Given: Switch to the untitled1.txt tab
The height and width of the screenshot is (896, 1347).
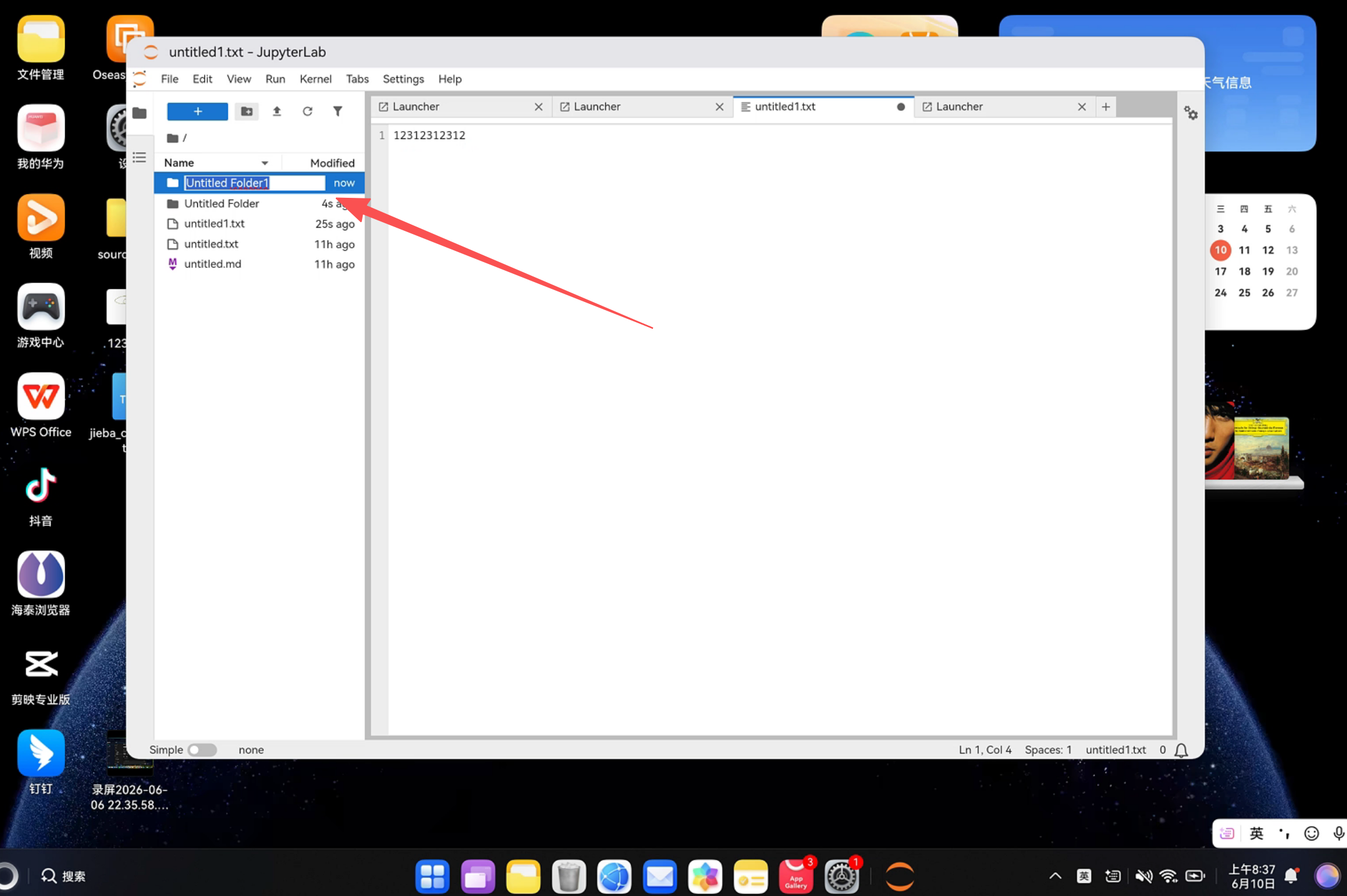Looking at the screenshot, I should coord(823,107).
